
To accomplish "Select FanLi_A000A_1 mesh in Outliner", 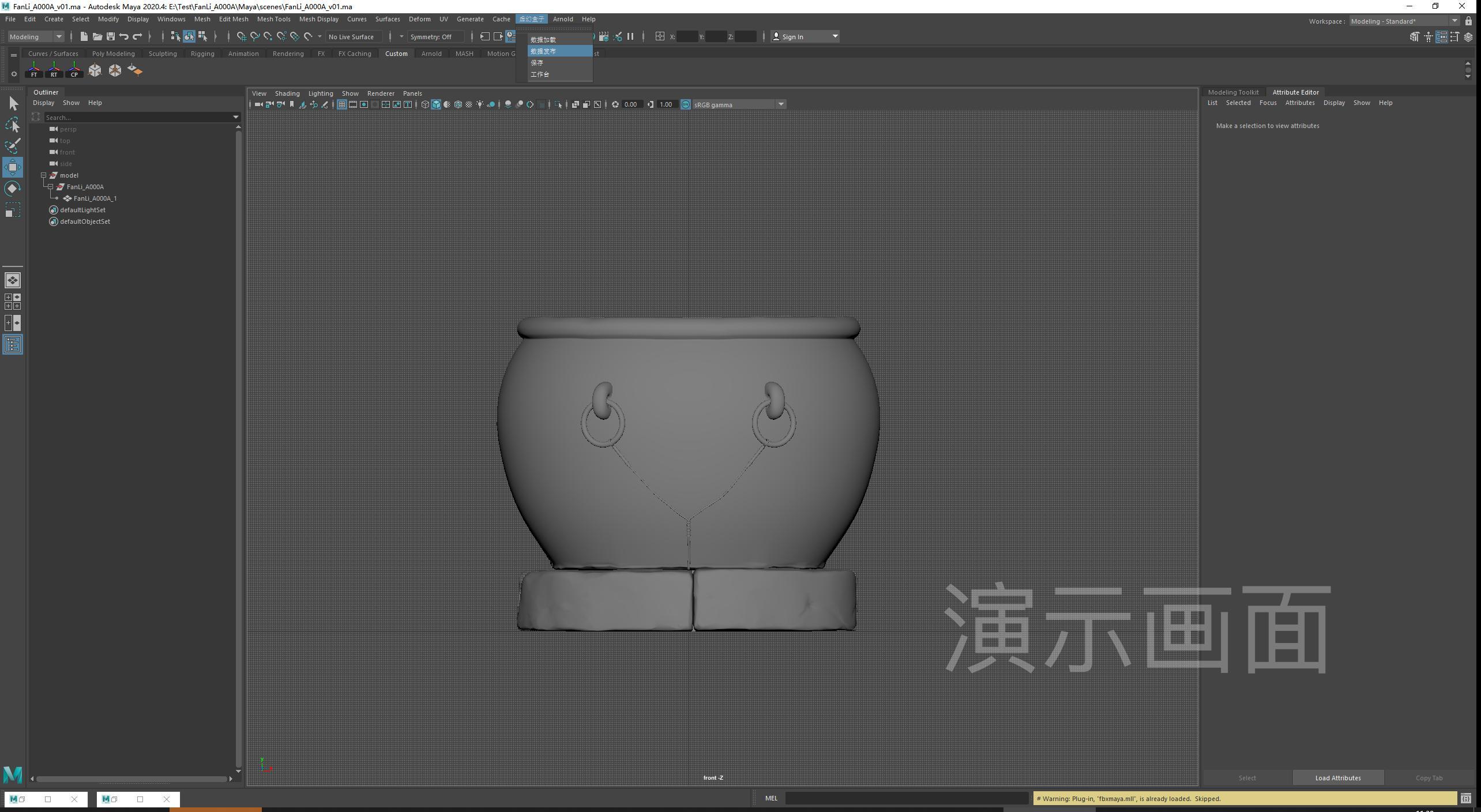I will (x=95, y=198).
